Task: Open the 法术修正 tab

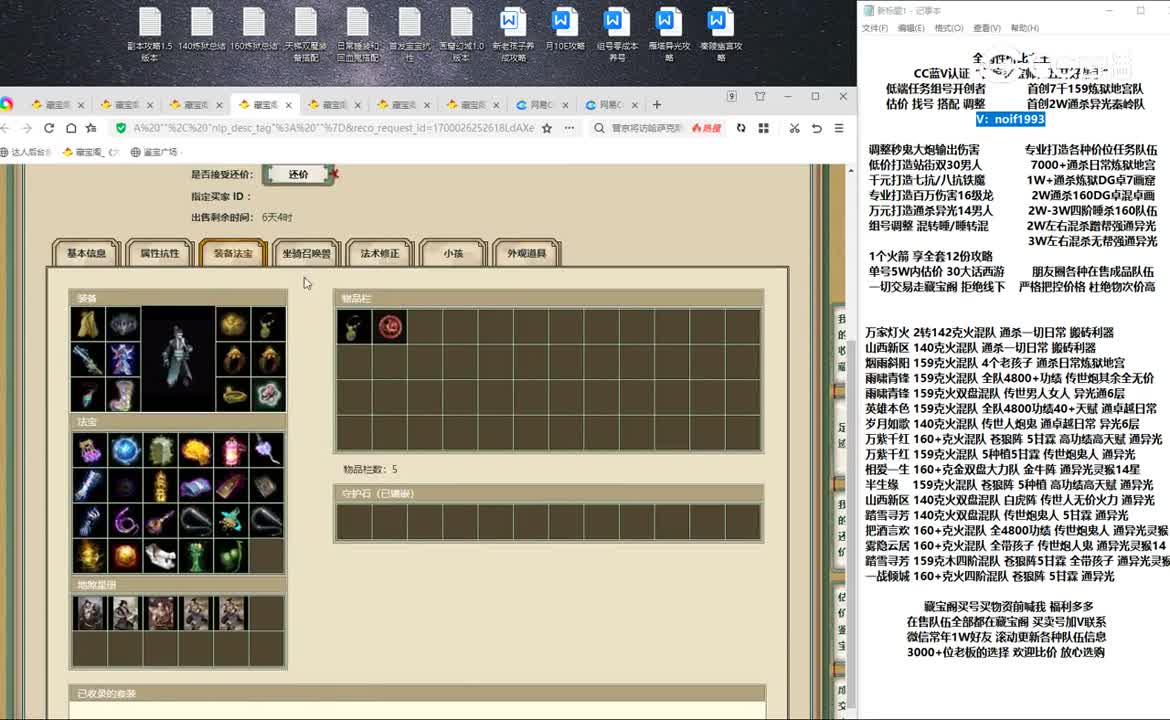Action: click(x=380, y=253)
